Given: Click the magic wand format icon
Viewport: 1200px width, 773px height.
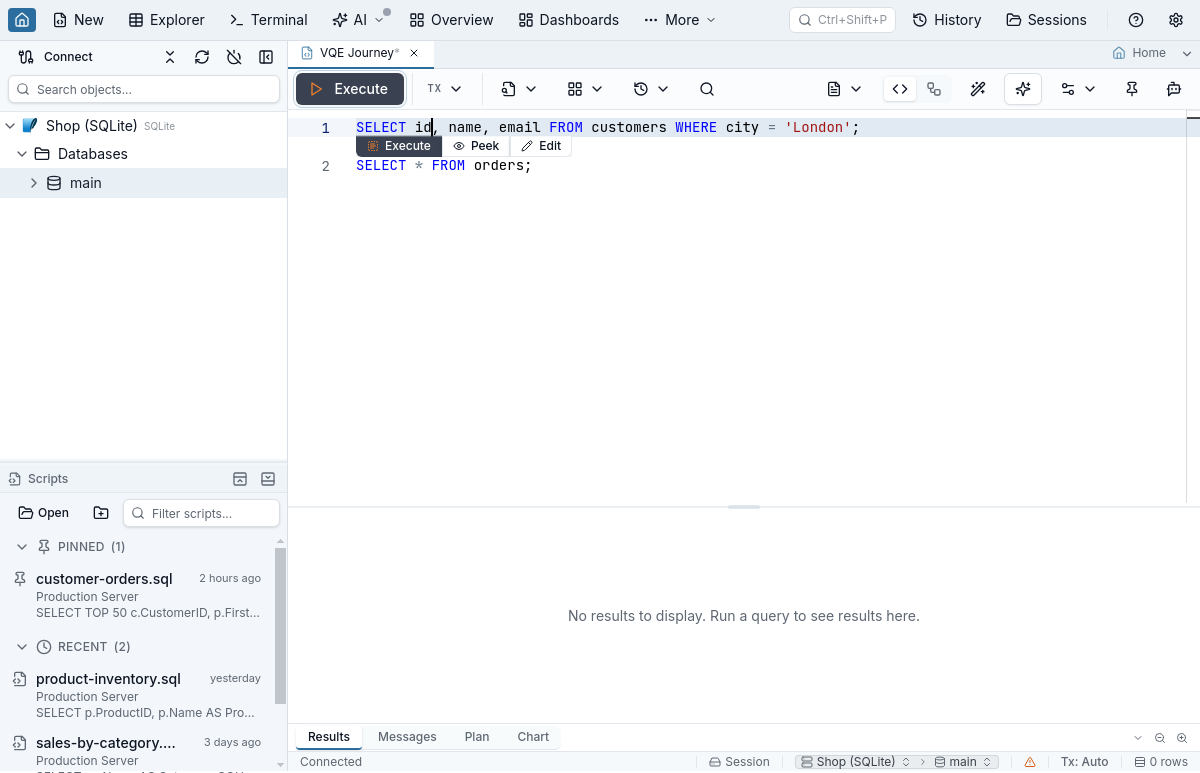Looking at the screenshot, I should 978,89.
